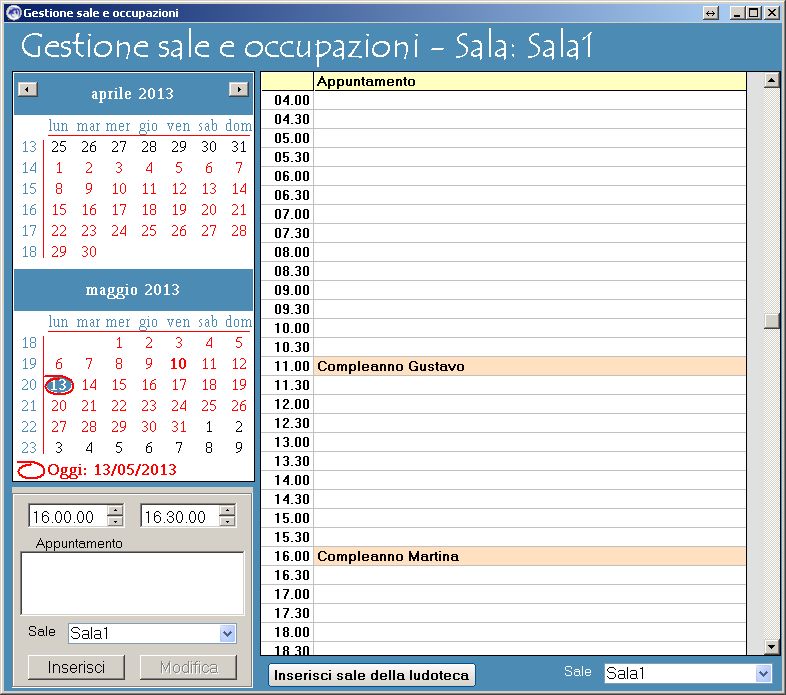Select April 30 in the calendar
Viewport: 786px width, 695px height.
point(89,252)
